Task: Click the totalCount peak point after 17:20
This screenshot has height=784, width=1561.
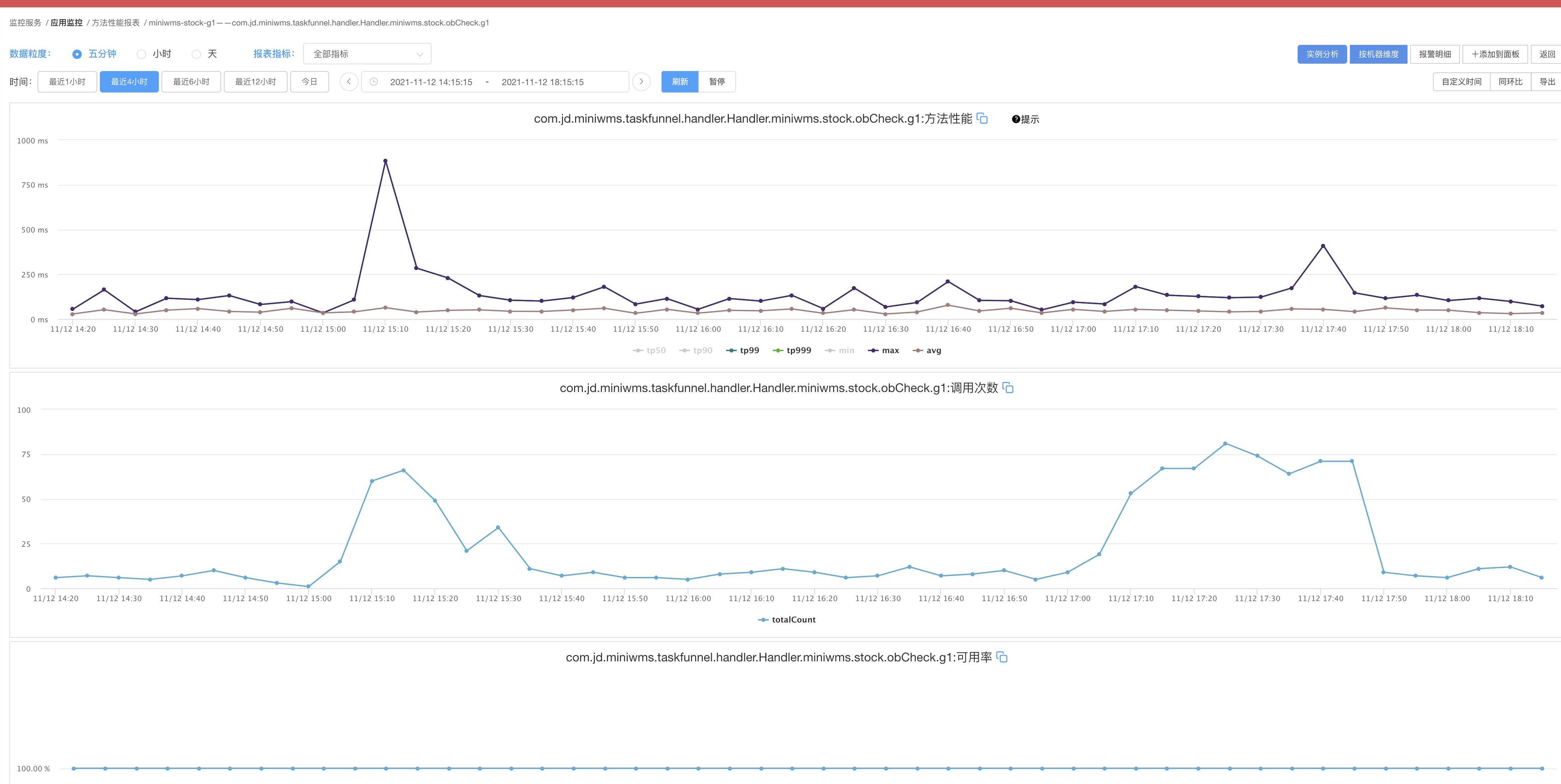Action: coord(1225,444)
